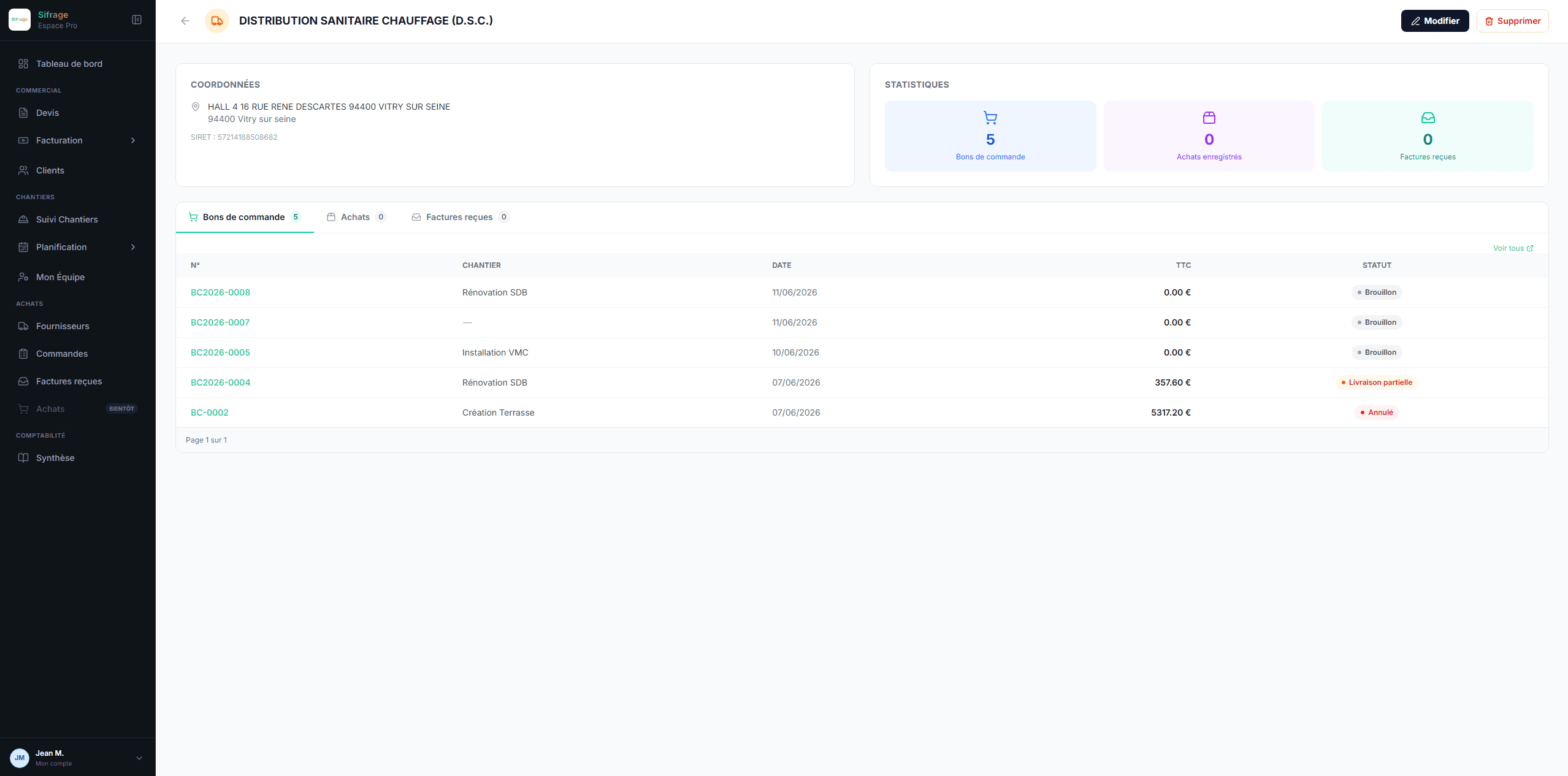Click the blue cart icon in statistics

990,118
